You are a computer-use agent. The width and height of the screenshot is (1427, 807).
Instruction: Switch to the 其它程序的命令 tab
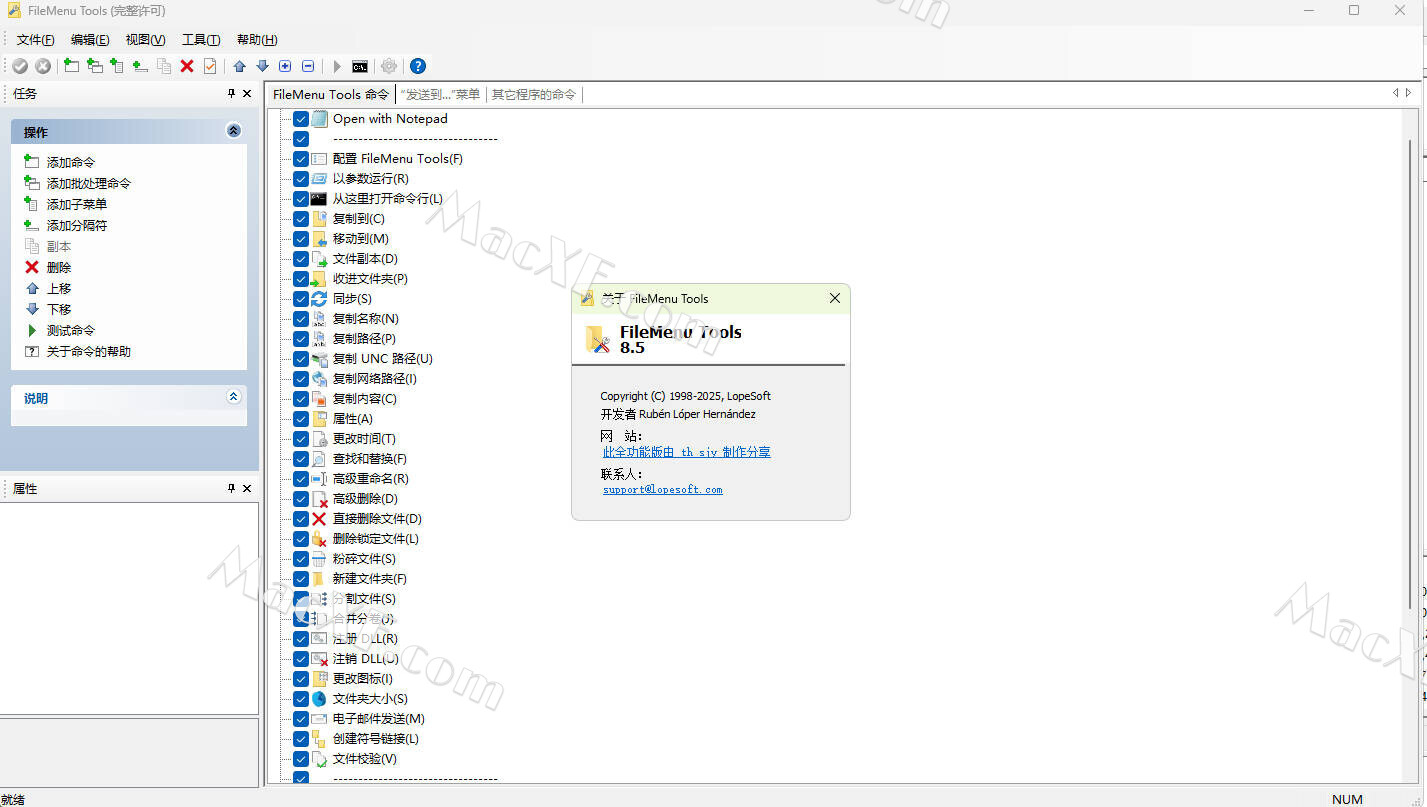[534, 95]
